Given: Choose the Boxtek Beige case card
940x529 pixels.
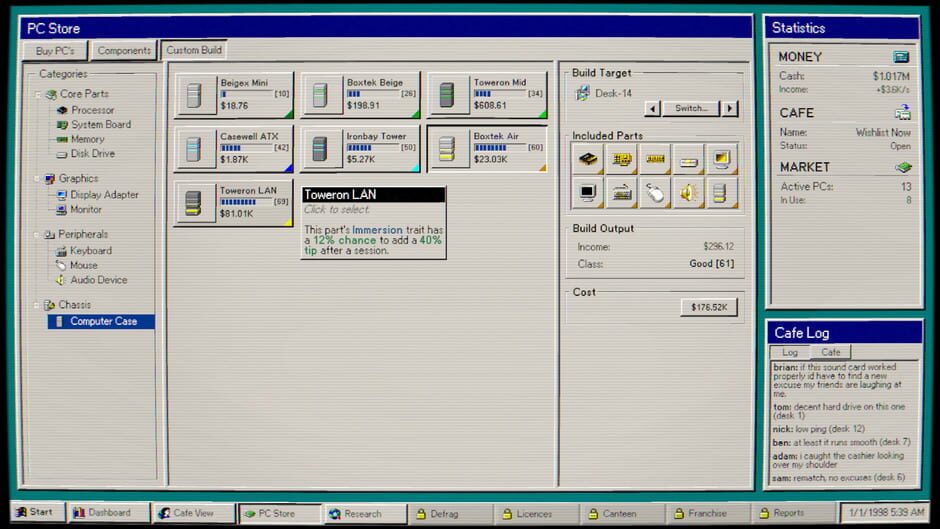Looking at the screenshot, I should 360,95.
